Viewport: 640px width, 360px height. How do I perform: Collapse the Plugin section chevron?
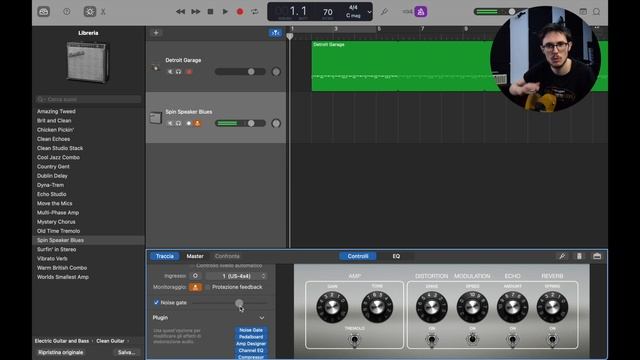click(262, 318)
